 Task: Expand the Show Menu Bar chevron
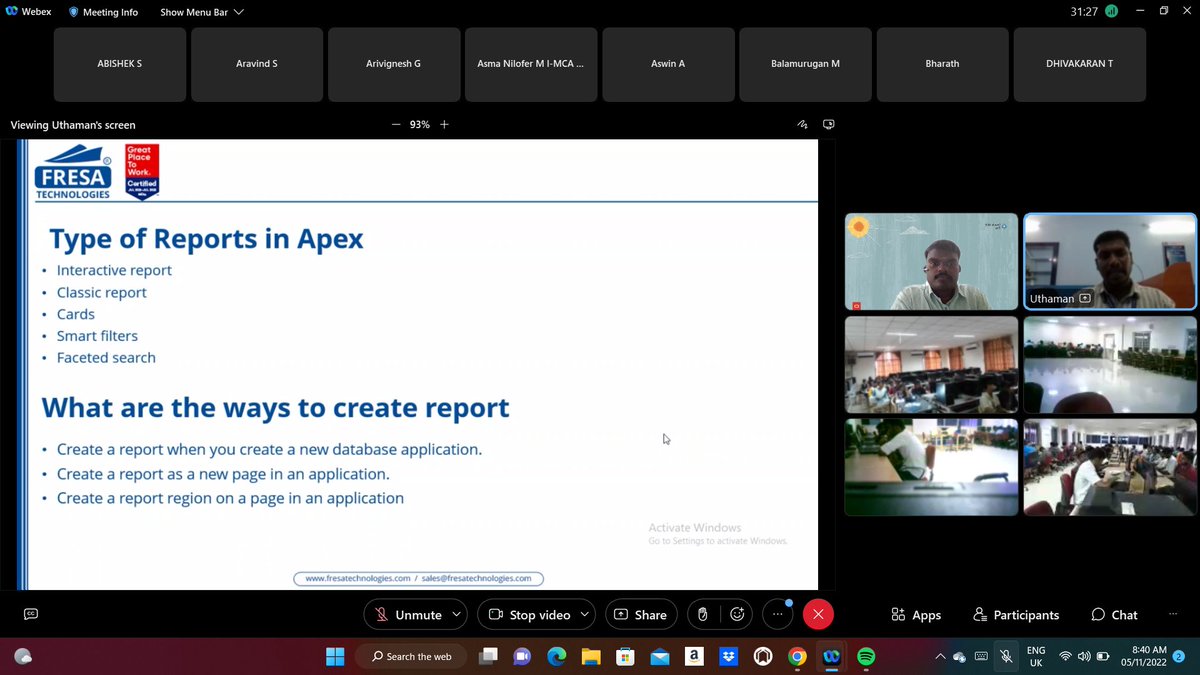point(238,12)
